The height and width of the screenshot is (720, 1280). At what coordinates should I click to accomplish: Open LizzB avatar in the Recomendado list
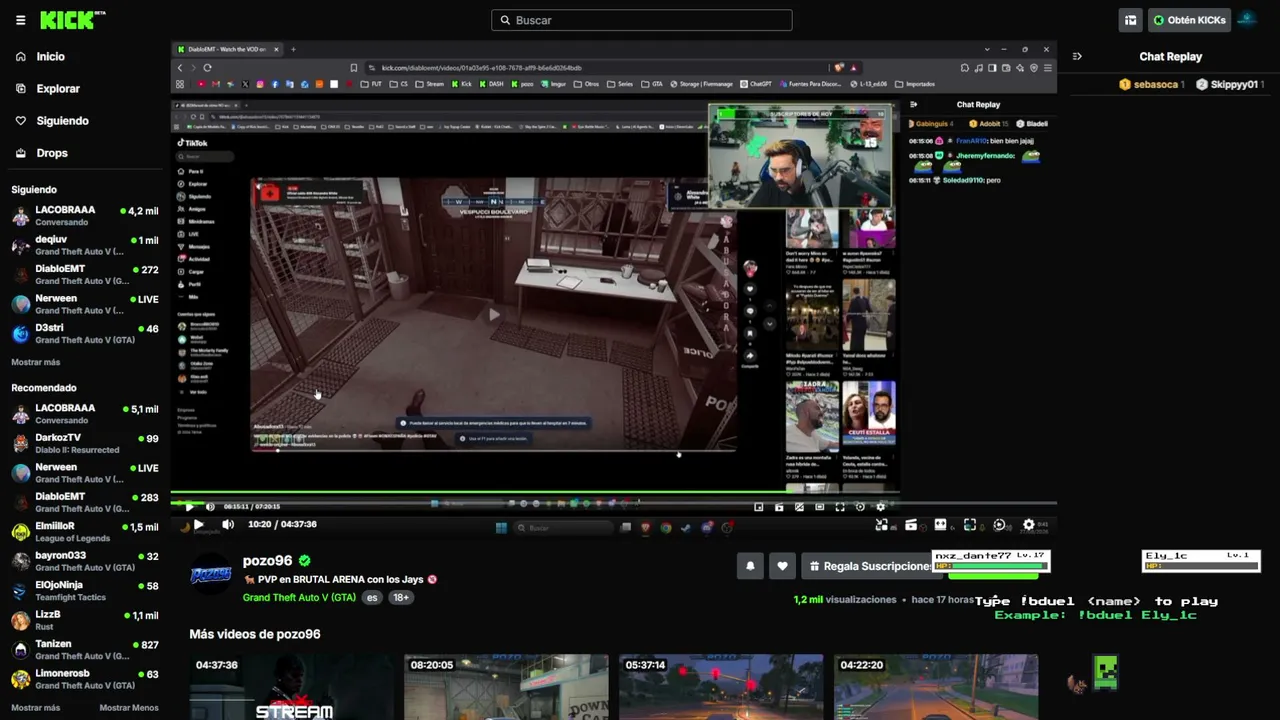[20, 620]
